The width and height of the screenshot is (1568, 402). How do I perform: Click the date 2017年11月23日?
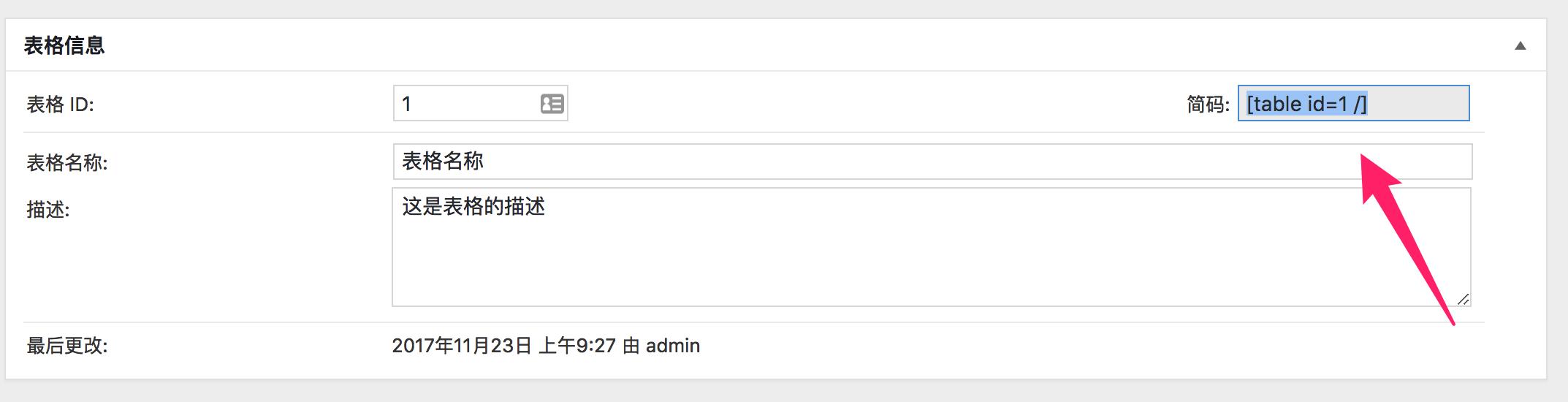(461, 346)
